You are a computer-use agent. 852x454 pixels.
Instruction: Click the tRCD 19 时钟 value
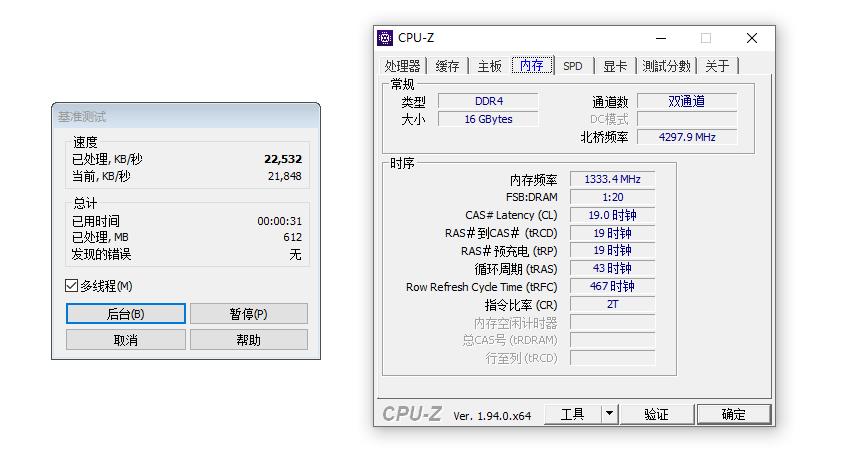(612, 233)
